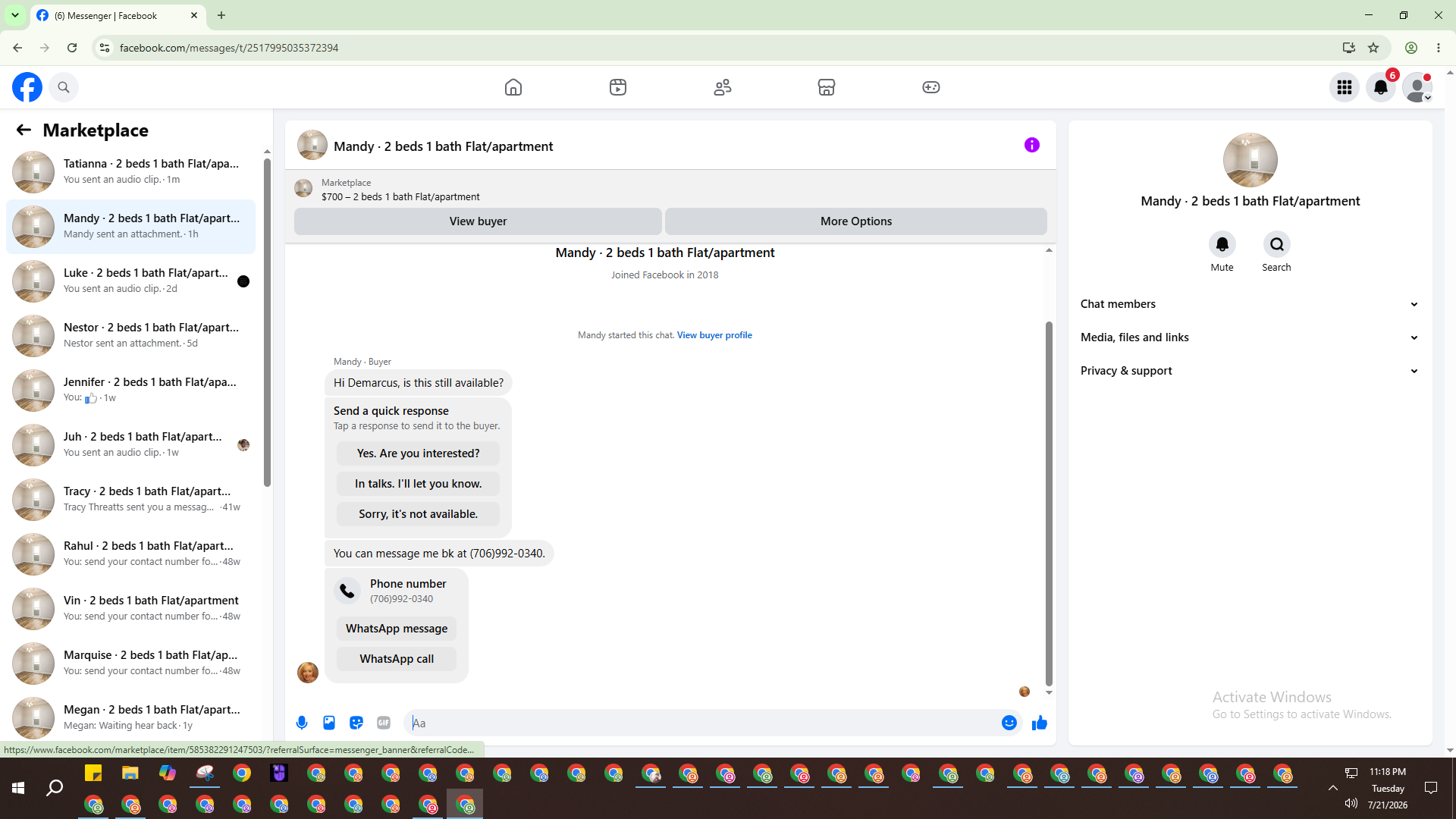The height and width of the screenshot is (819, 1456).
Task: Expand the Privacy & support section
Action: [x=1250, y=371]
